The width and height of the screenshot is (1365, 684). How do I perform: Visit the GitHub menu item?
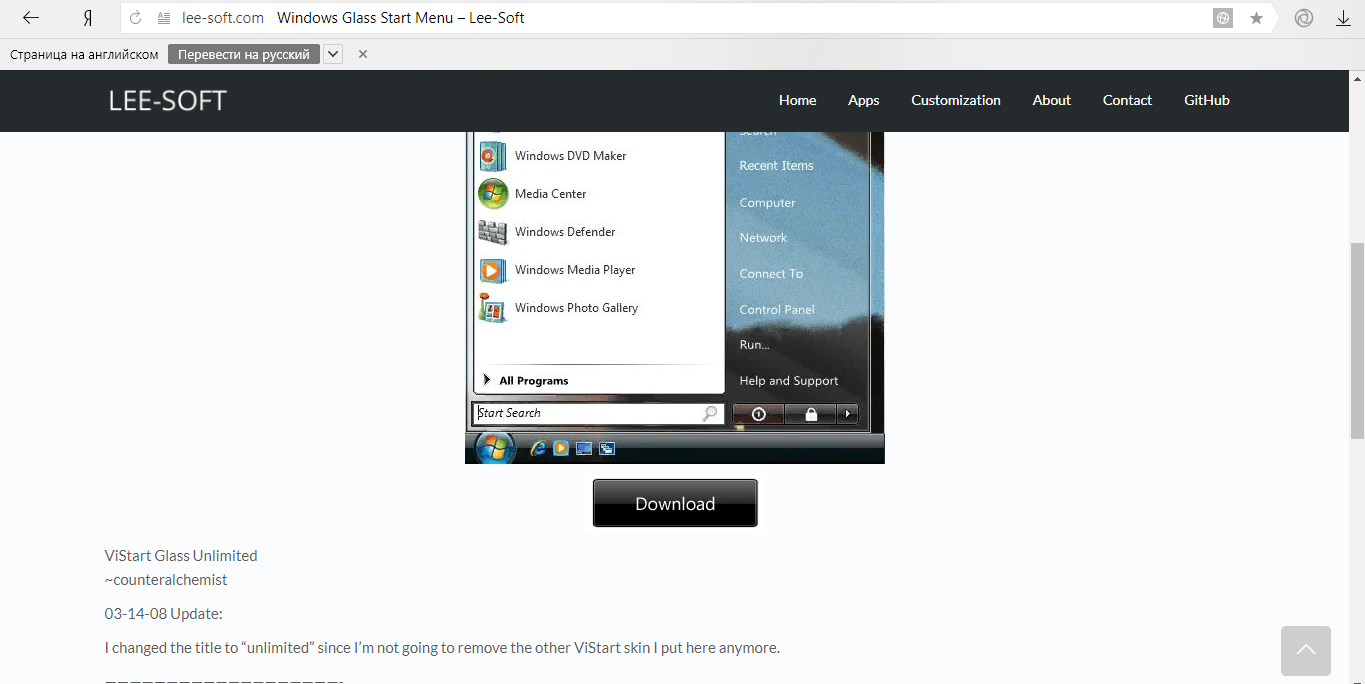coord(1207,100)
